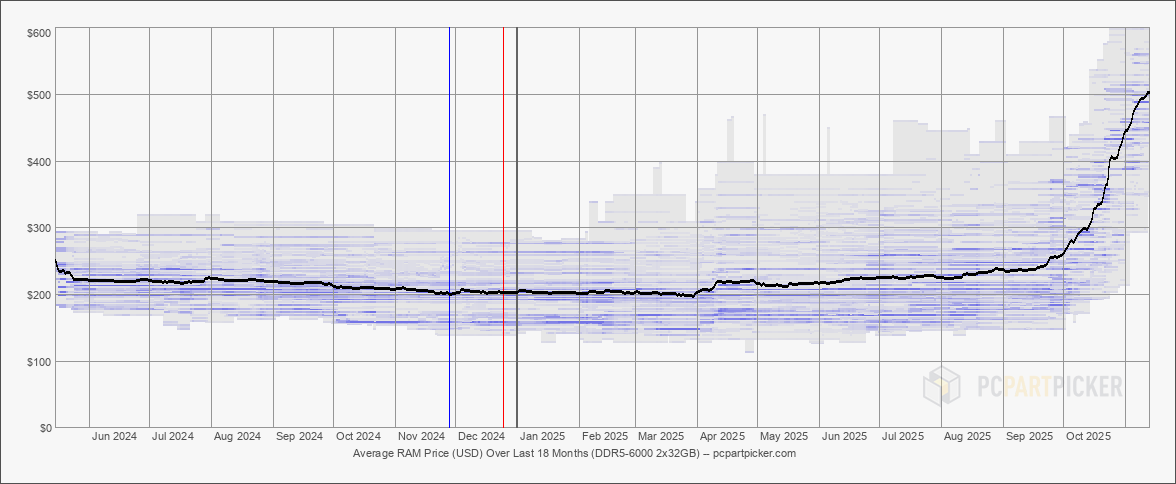
Task: Click the Jun 2025 axis label
Action: (x=844, y=436)
